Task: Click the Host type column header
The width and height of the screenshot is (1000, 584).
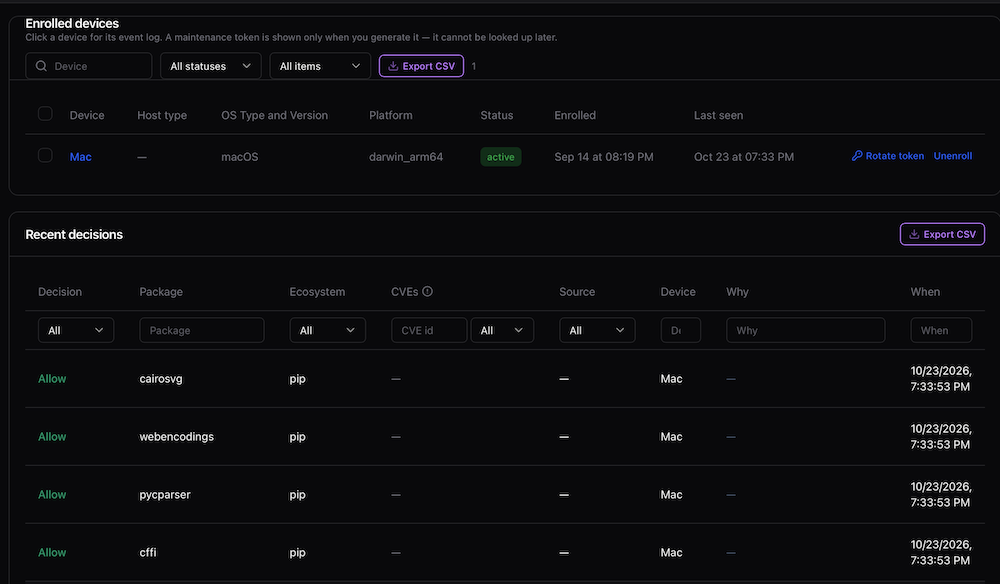Action: click(162, 115)
